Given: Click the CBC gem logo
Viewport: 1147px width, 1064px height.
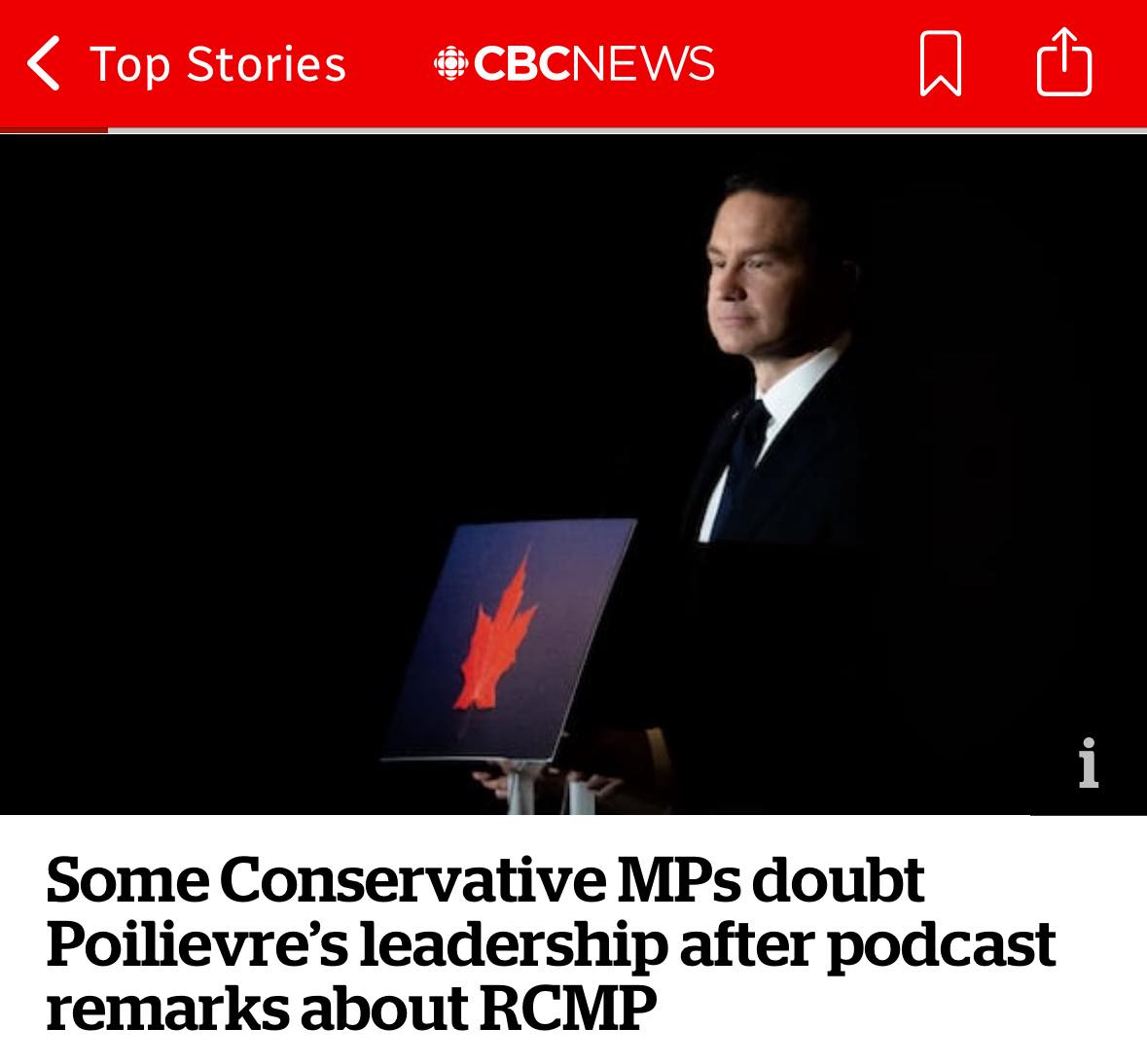Looking at the screenshot, I should coord(448,64).
